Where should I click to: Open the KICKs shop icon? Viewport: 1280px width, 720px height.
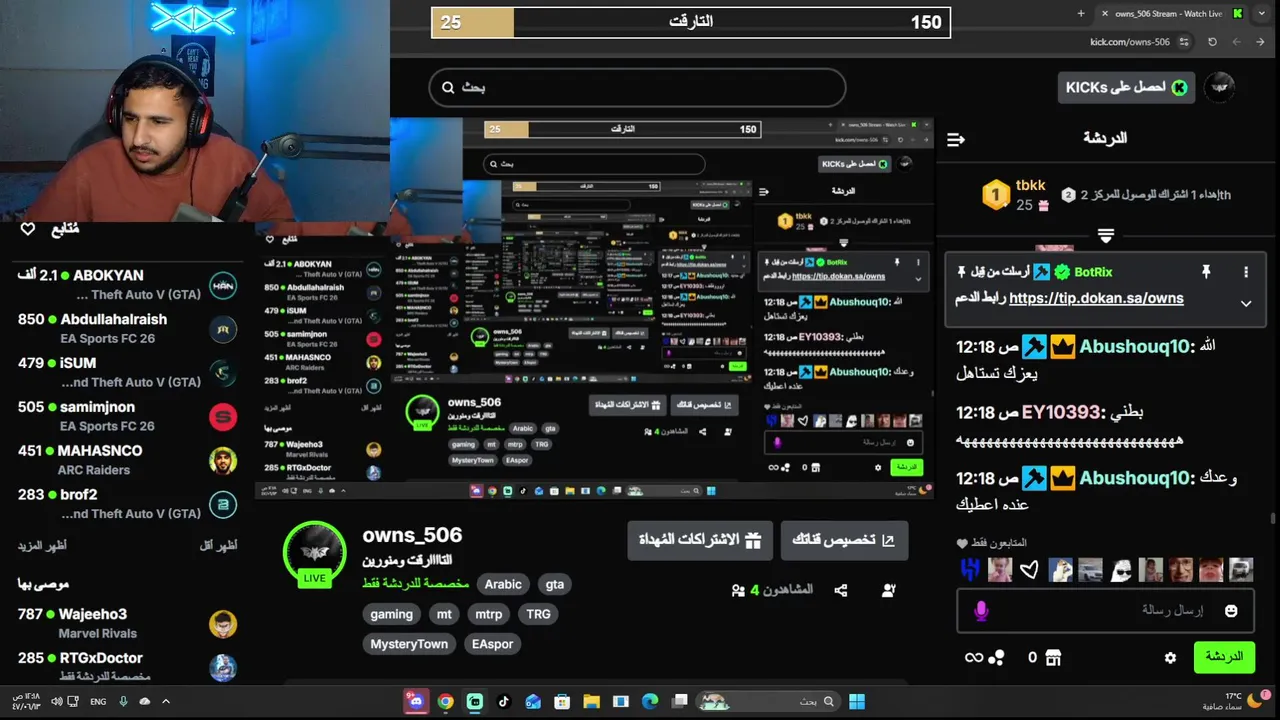[1052, 657]
